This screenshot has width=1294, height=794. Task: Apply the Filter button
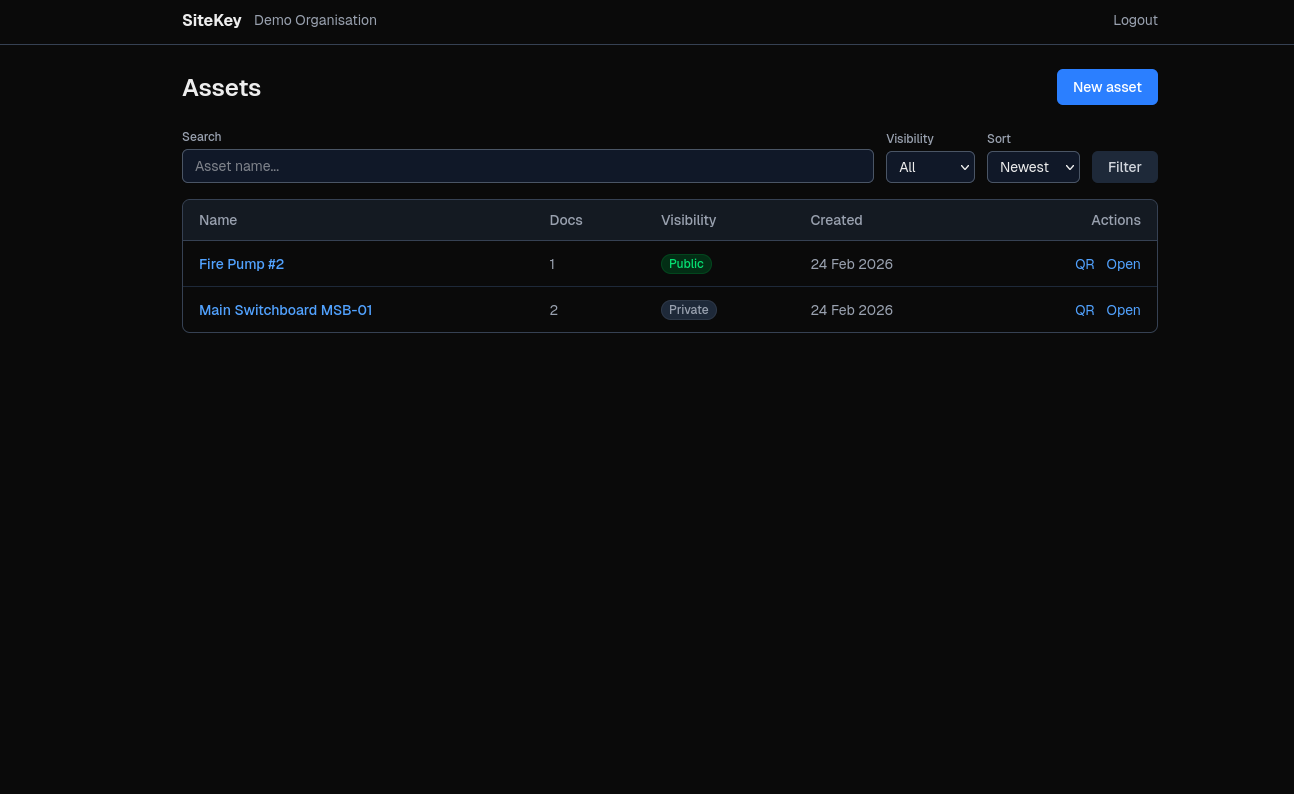tap(1124, 167)
